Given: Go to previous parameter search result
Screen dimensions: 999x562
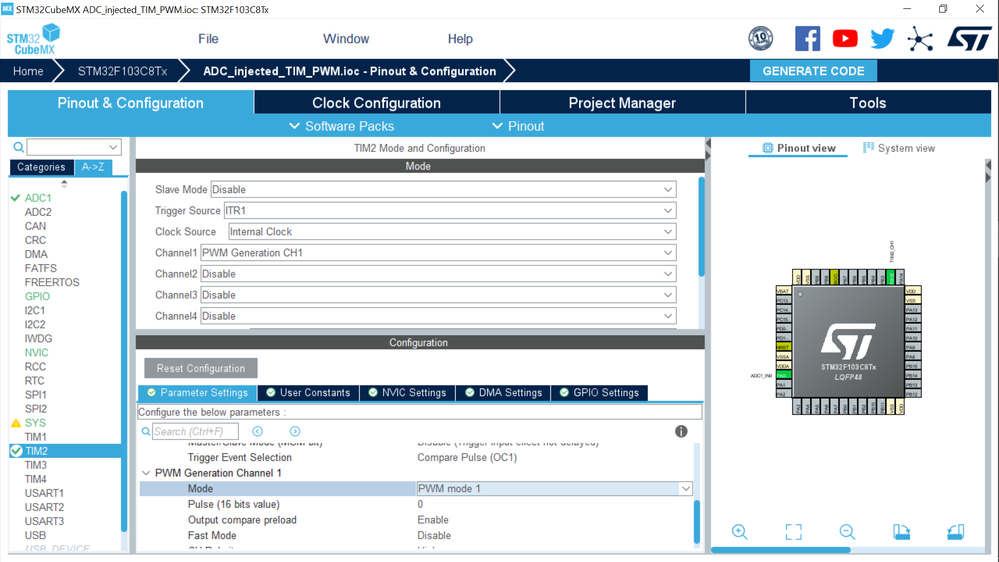Looking at the screenshot, I should click(x=257, y=431).
